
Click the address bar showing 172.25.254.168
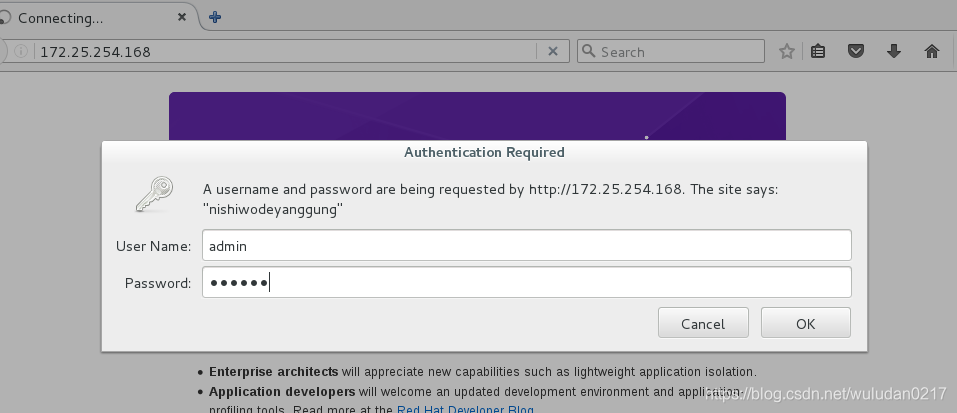click(x=285, y=52)
